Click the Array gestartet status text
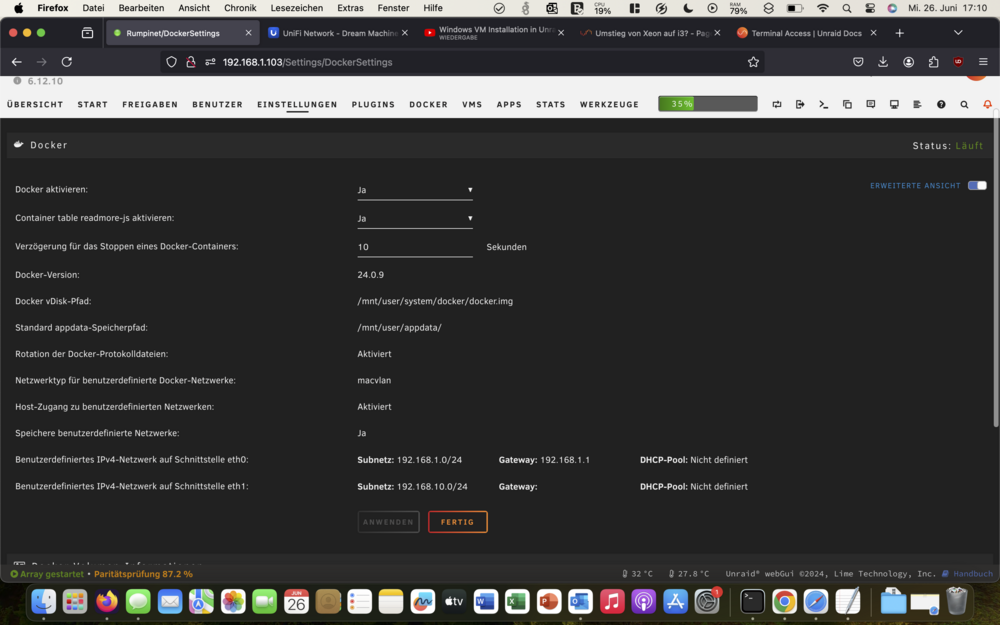The height and width of the screenshot is (625, 1000). [47, 574]
